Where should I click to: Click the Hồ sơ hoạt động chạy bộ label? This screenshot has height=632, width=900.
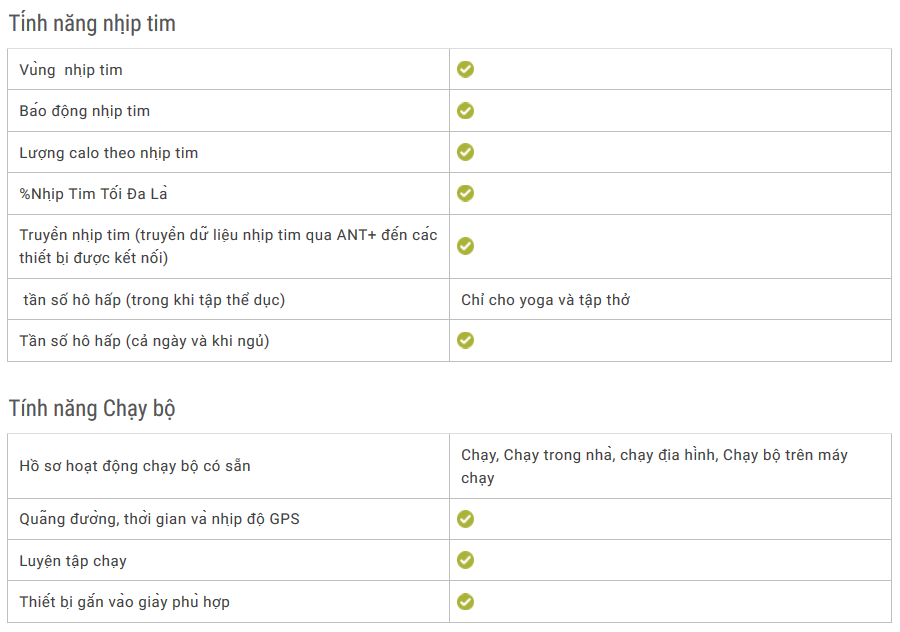coord(135,466)
